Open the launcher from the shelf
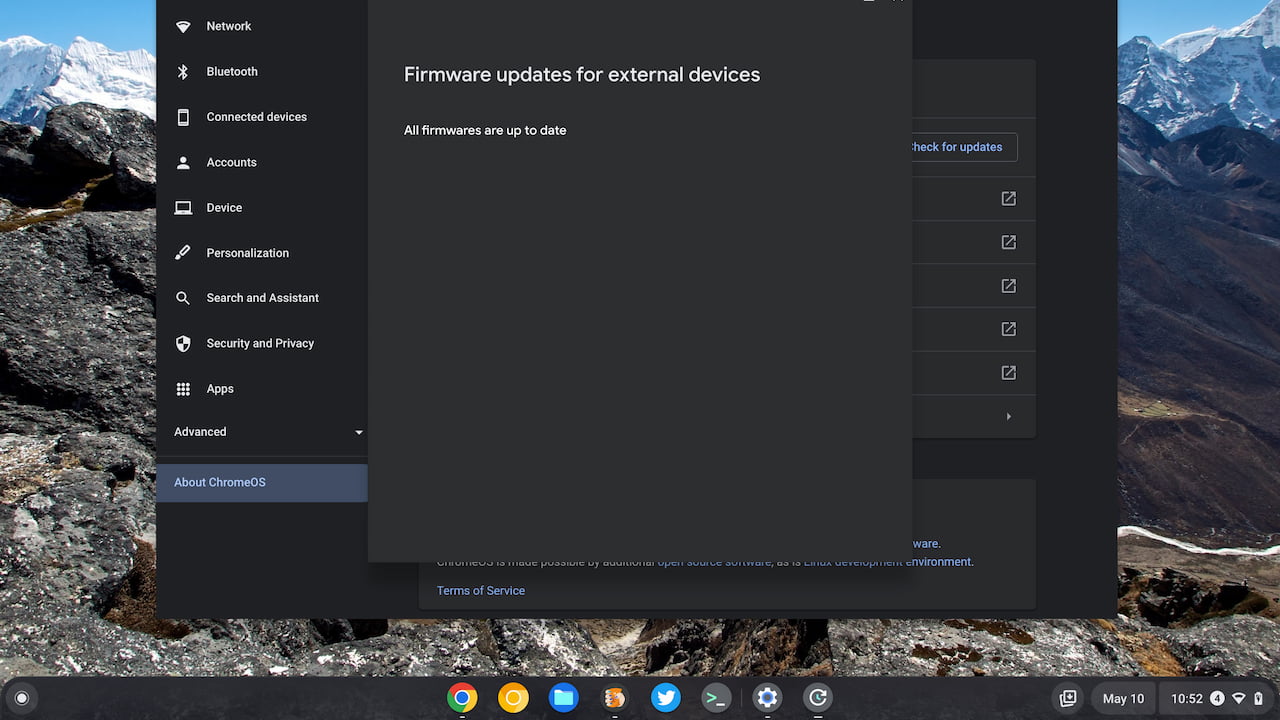 22,698
